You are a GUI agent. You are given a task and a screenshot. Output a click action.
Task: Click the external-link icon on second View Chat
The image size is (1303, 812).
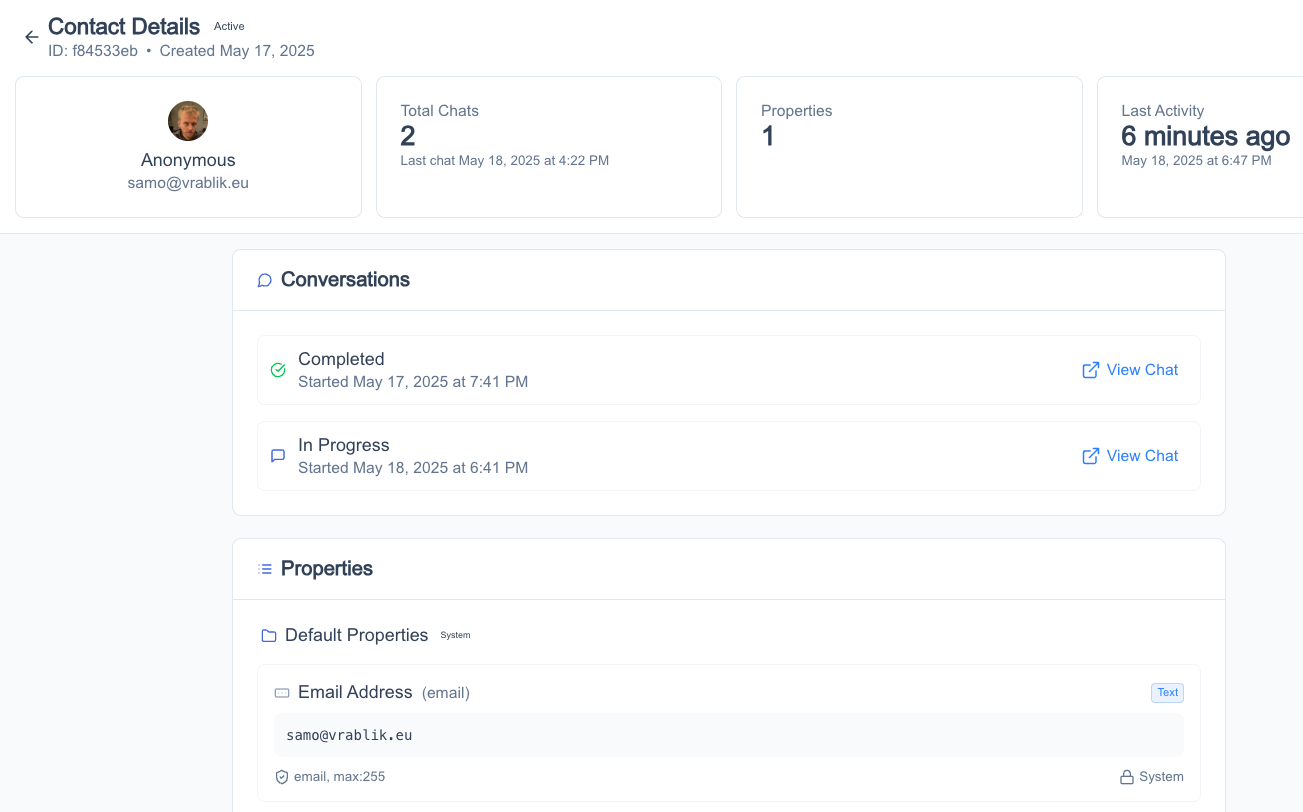coord(1090,456)
